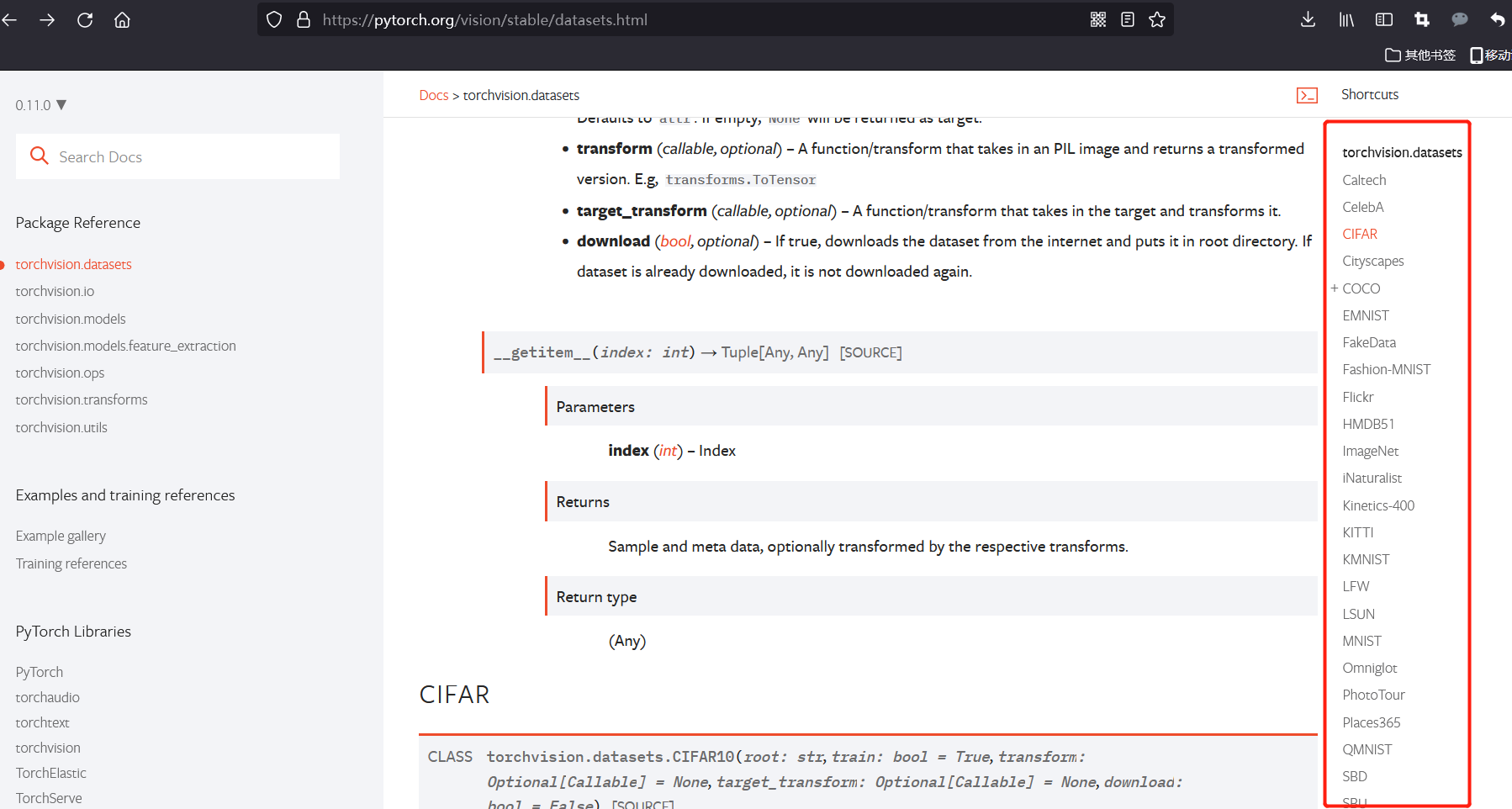Jump to ImageNet shortcut
The width and height of the screenshot is (1512, 809).
click(x=1371, y=451)
